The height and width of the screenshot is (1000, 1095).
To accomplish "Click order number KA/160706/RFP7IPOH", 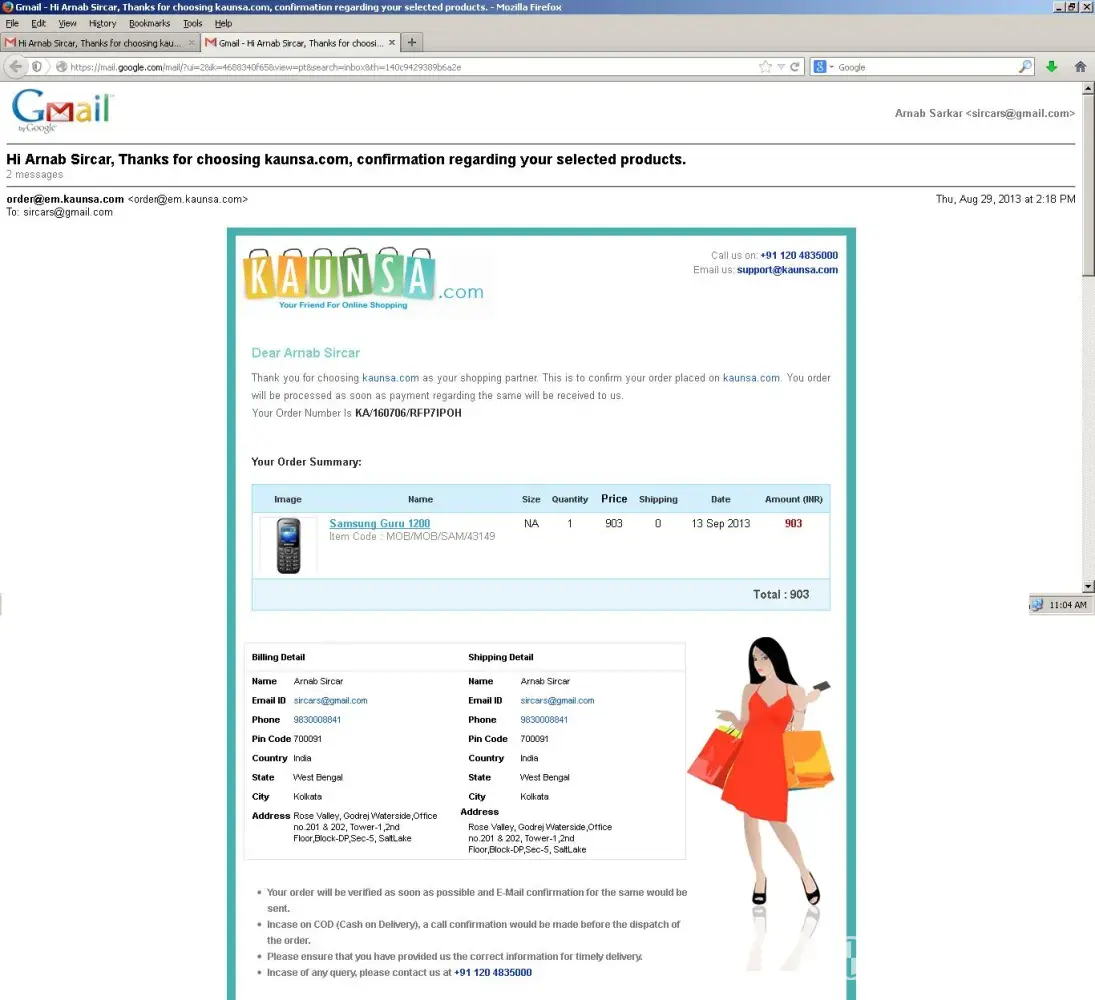I will [408, 413].
